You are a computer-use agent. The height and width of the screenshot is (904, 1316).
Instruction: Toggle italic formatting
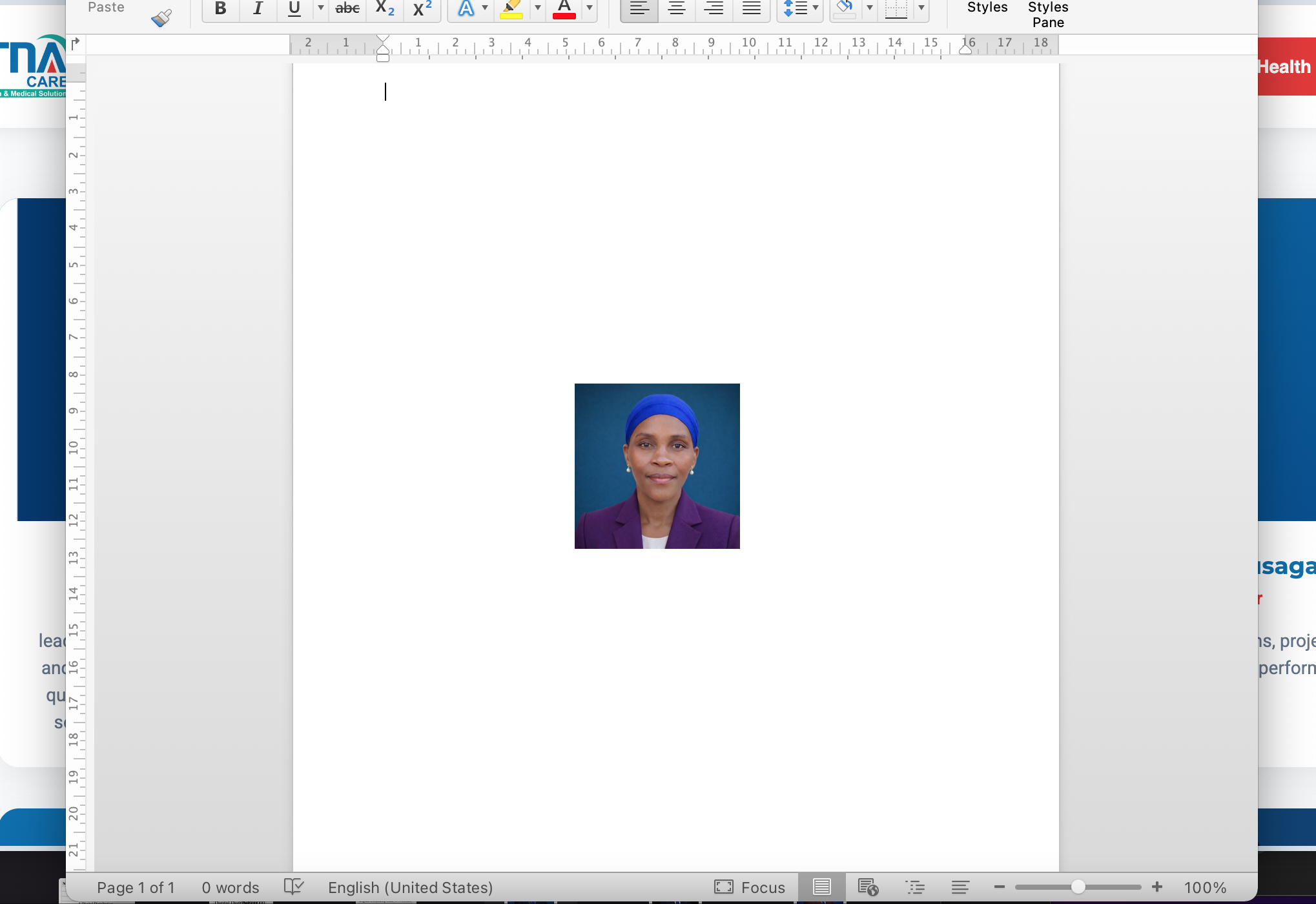click(258, 8)
